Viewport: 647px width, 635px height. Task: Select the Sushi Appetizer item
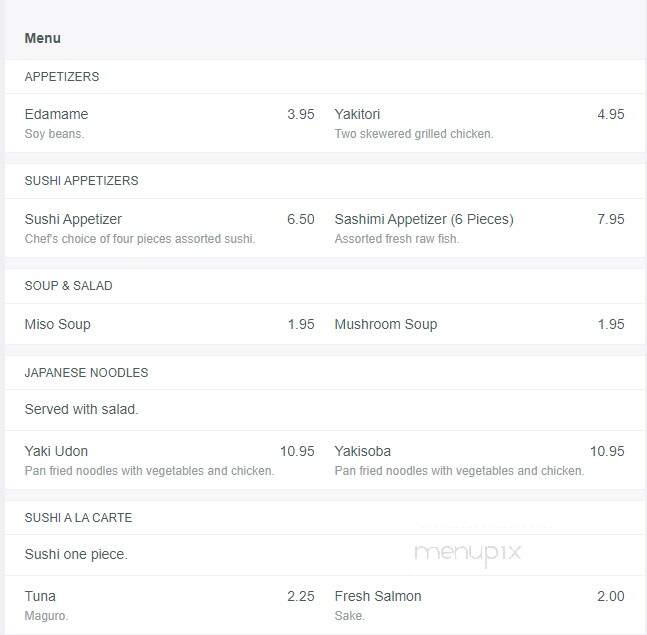point(73,219)
